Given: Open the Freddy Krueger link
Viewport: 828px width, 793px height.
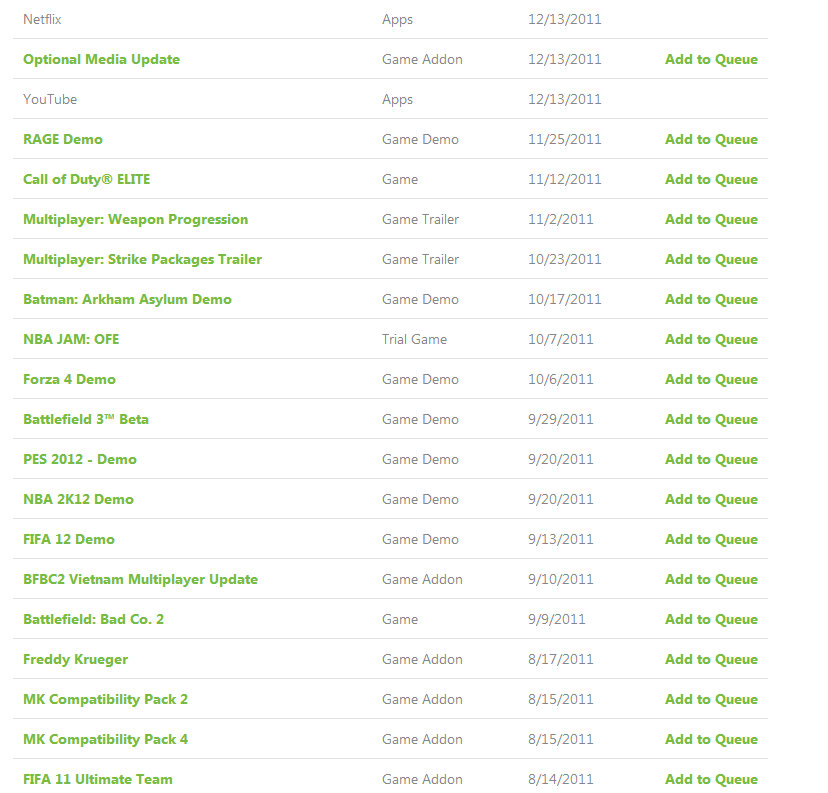Looking at the screenshot, I should [x=76, y=659].
